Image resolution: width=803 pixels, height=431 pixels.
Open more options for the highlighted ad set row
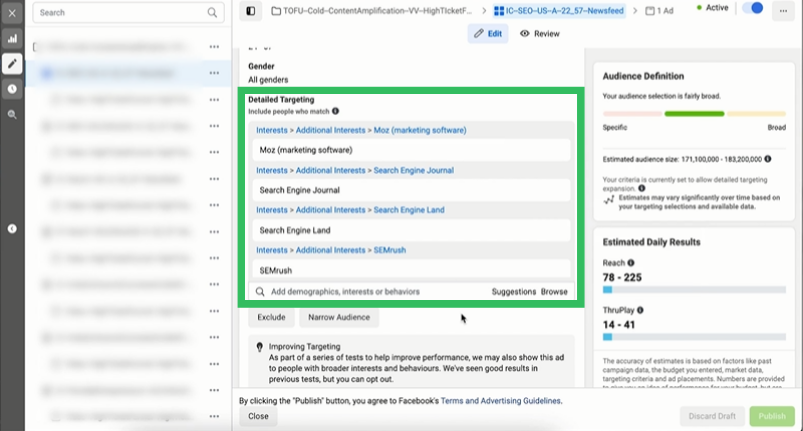click(x=214, y=73)
